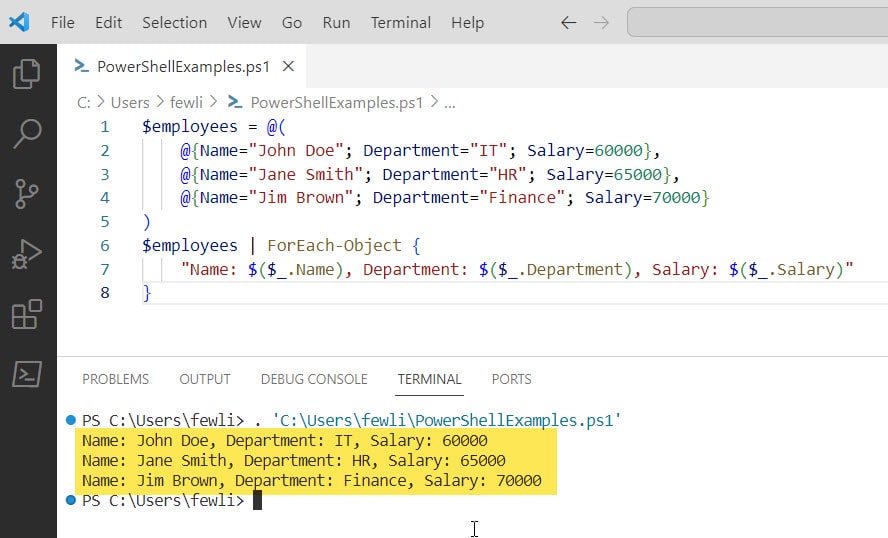Screen dimensions: 888x538
Task: Click the command center search box
Action: point(757,23)
